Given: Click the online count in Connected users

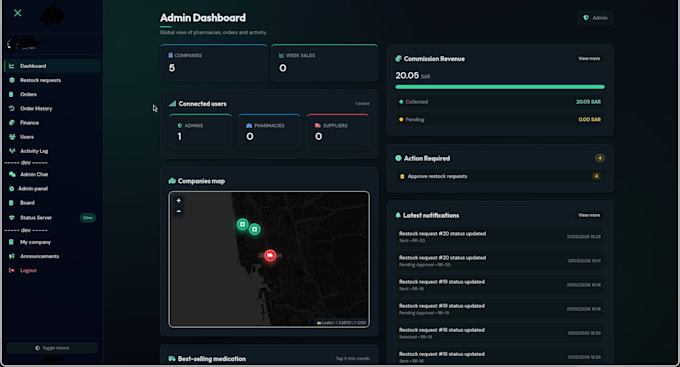Looking at the screenshot, I should point(362,104).
